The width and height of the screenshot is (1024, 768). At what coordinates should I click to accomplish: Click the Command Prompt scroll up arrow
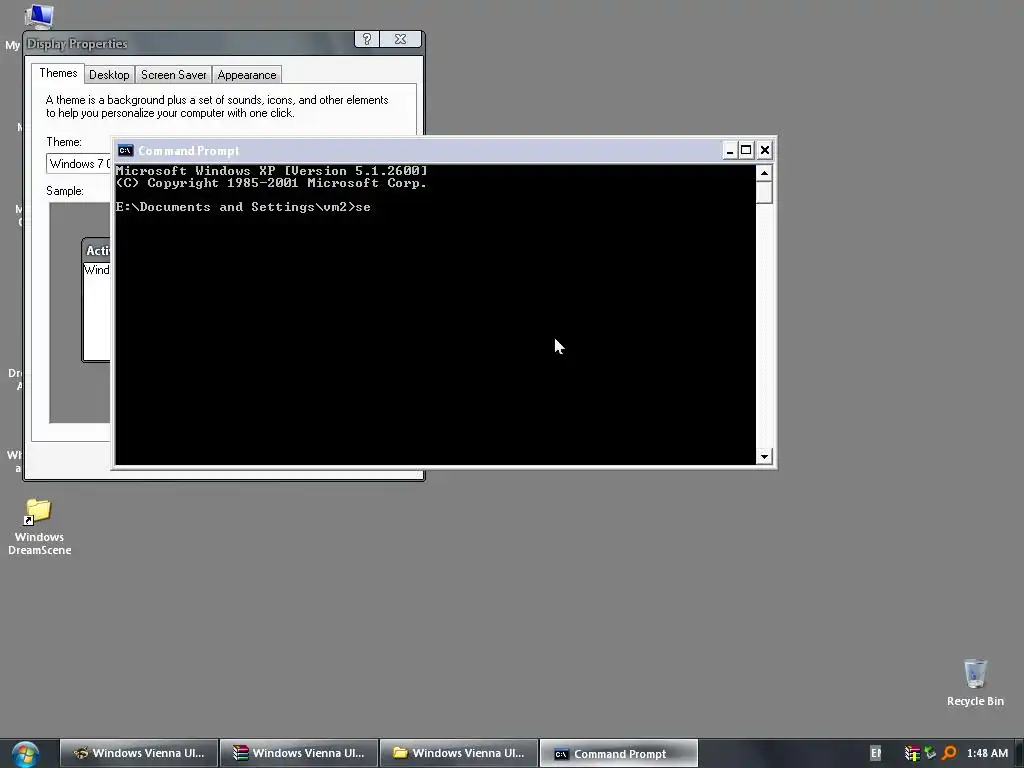[764, 173]
